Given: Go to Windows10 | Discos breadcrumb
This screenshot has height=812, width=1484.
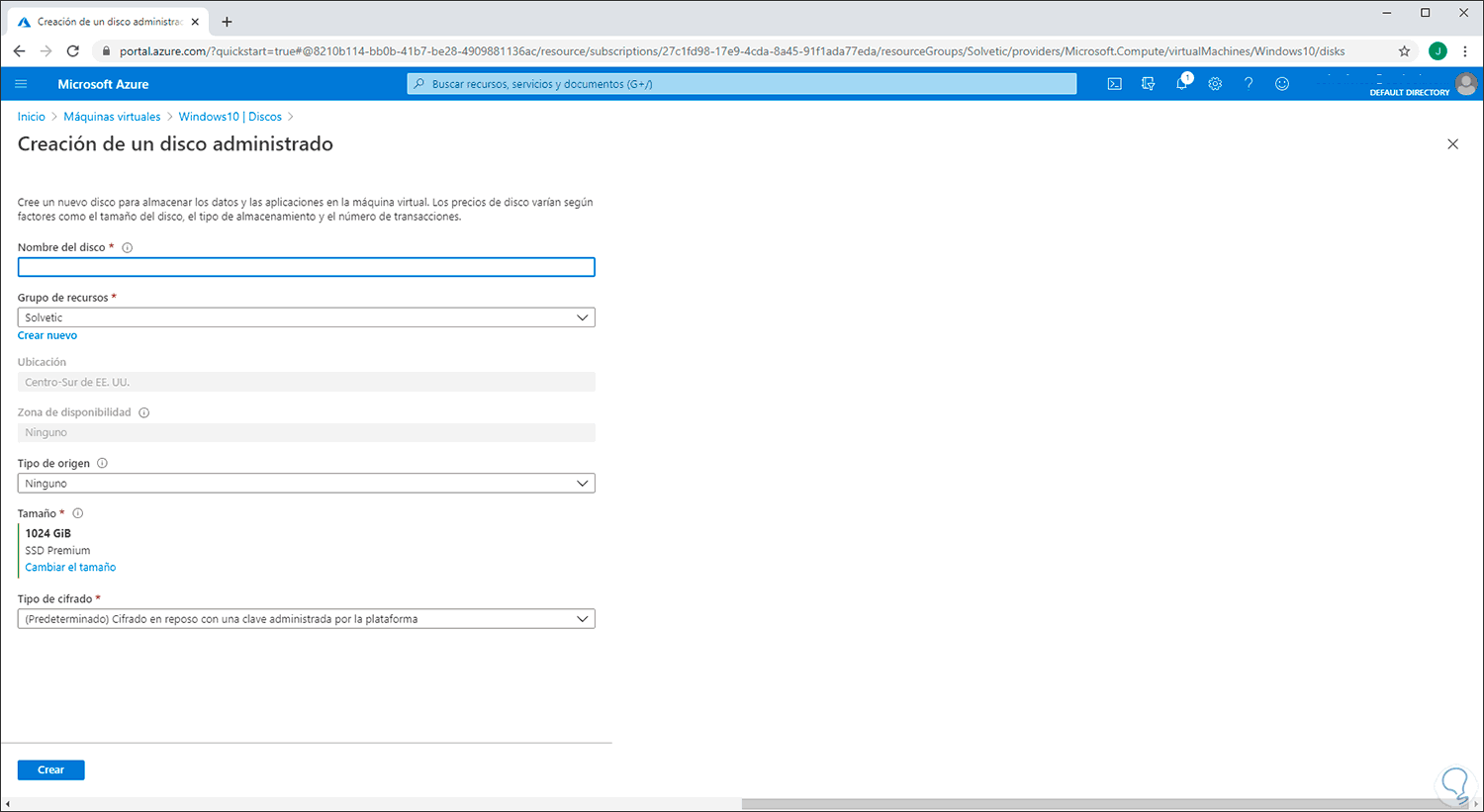Looking at the screenshot, I should (231, 117).
